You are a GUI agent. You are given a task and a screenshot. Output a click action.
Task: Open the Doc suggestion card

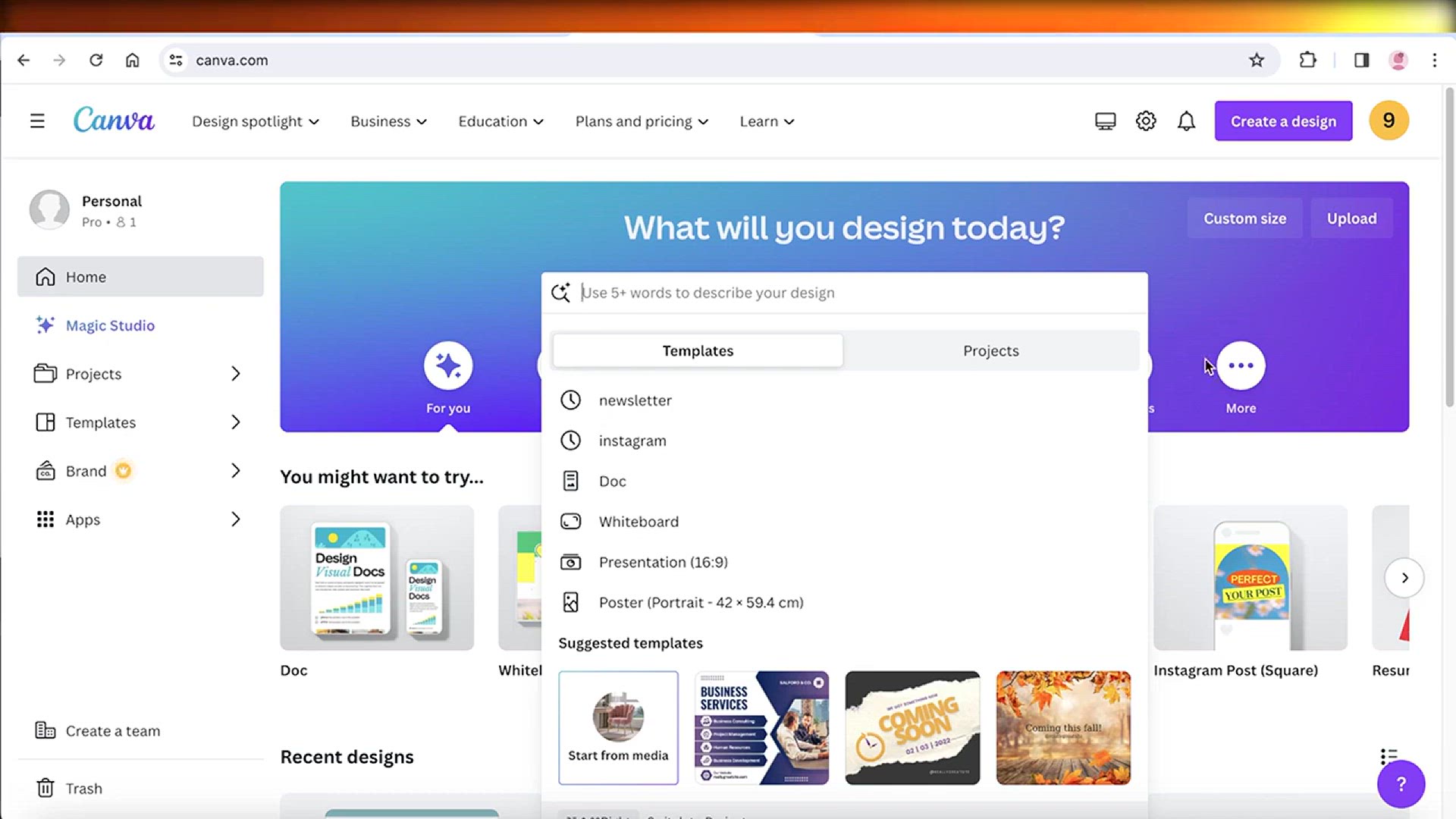377,578
